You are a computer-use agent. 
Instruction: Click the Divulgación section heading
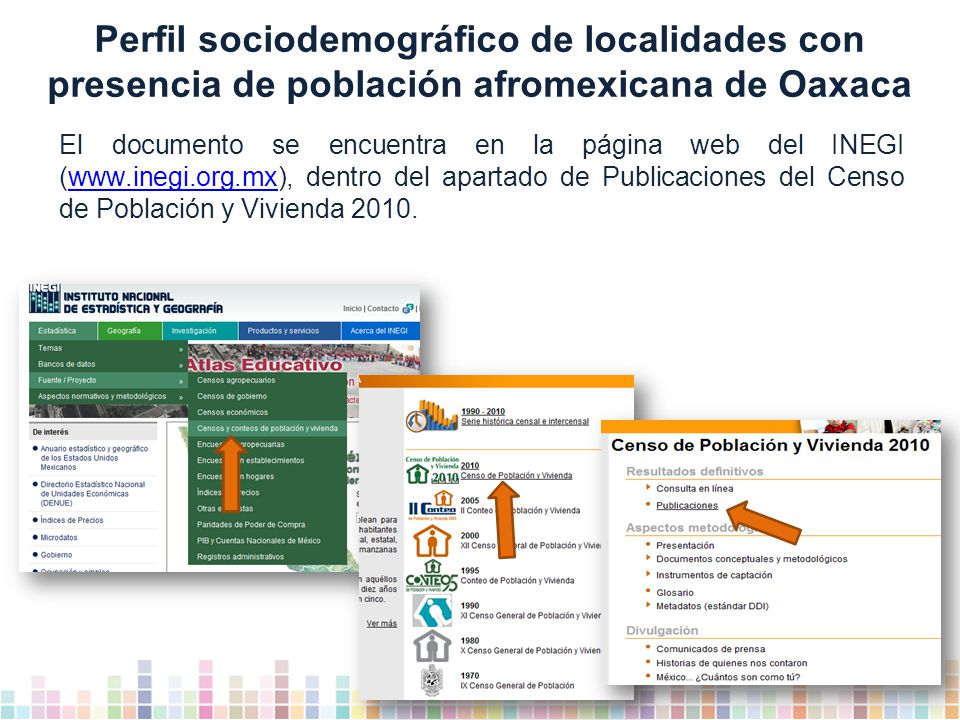point(662,630)
